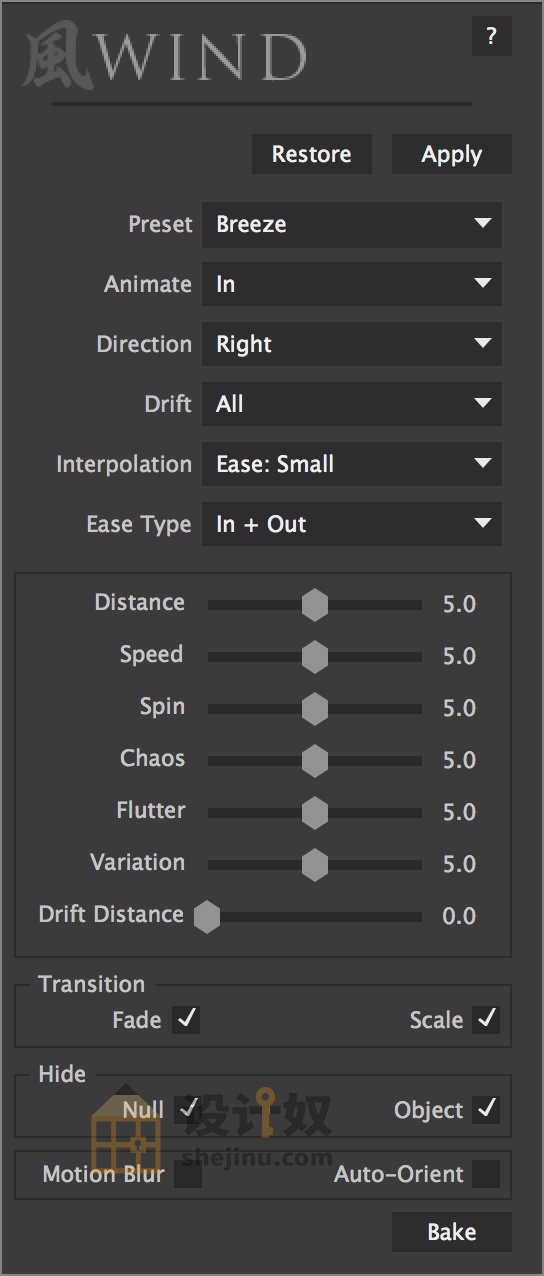544x1276 pixels.
Task: Open Interpolation dropdown showing Ease: Small
Action: coord(352,464)
